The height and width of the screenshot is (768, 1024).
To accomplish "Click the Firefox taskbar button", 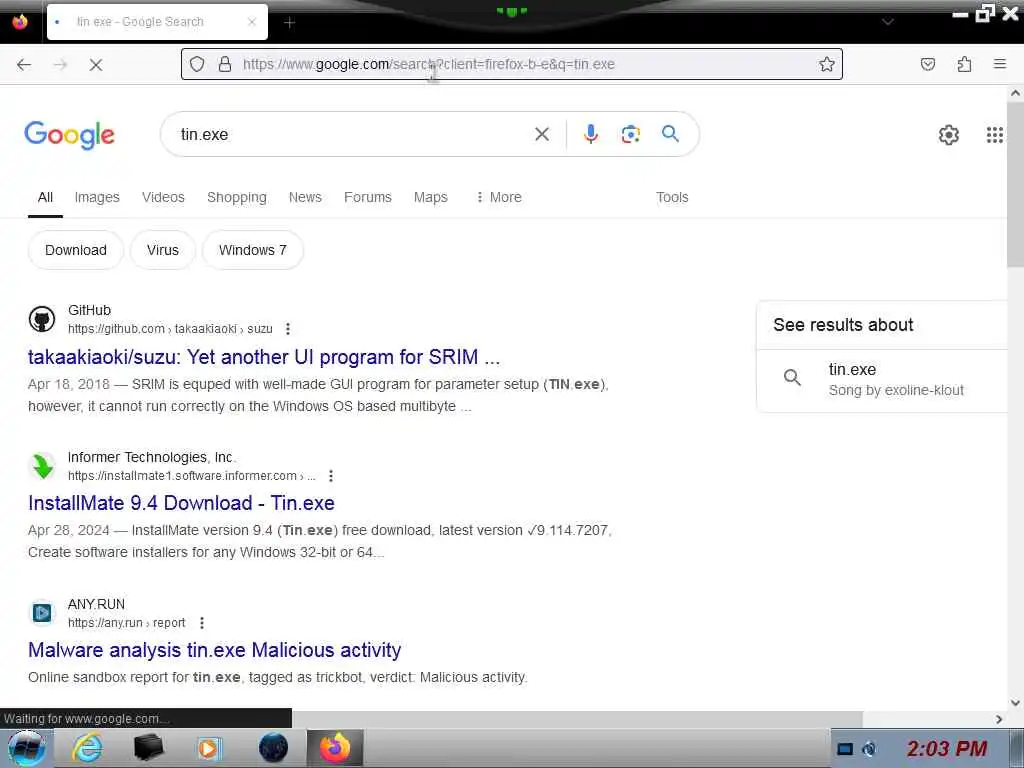I will 334,748.
